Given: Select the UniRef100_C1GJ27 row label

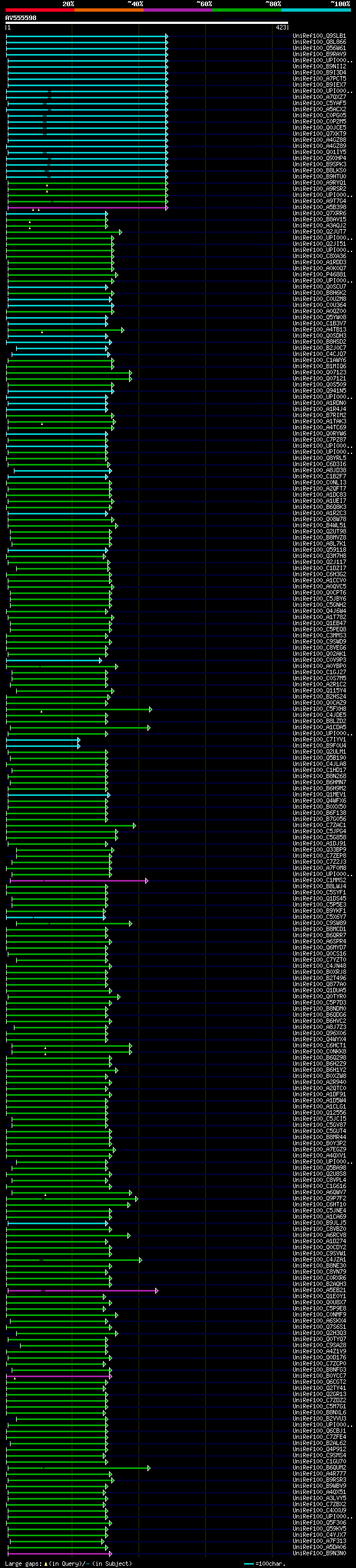Looking at the screenshot, I should point(319,672).
